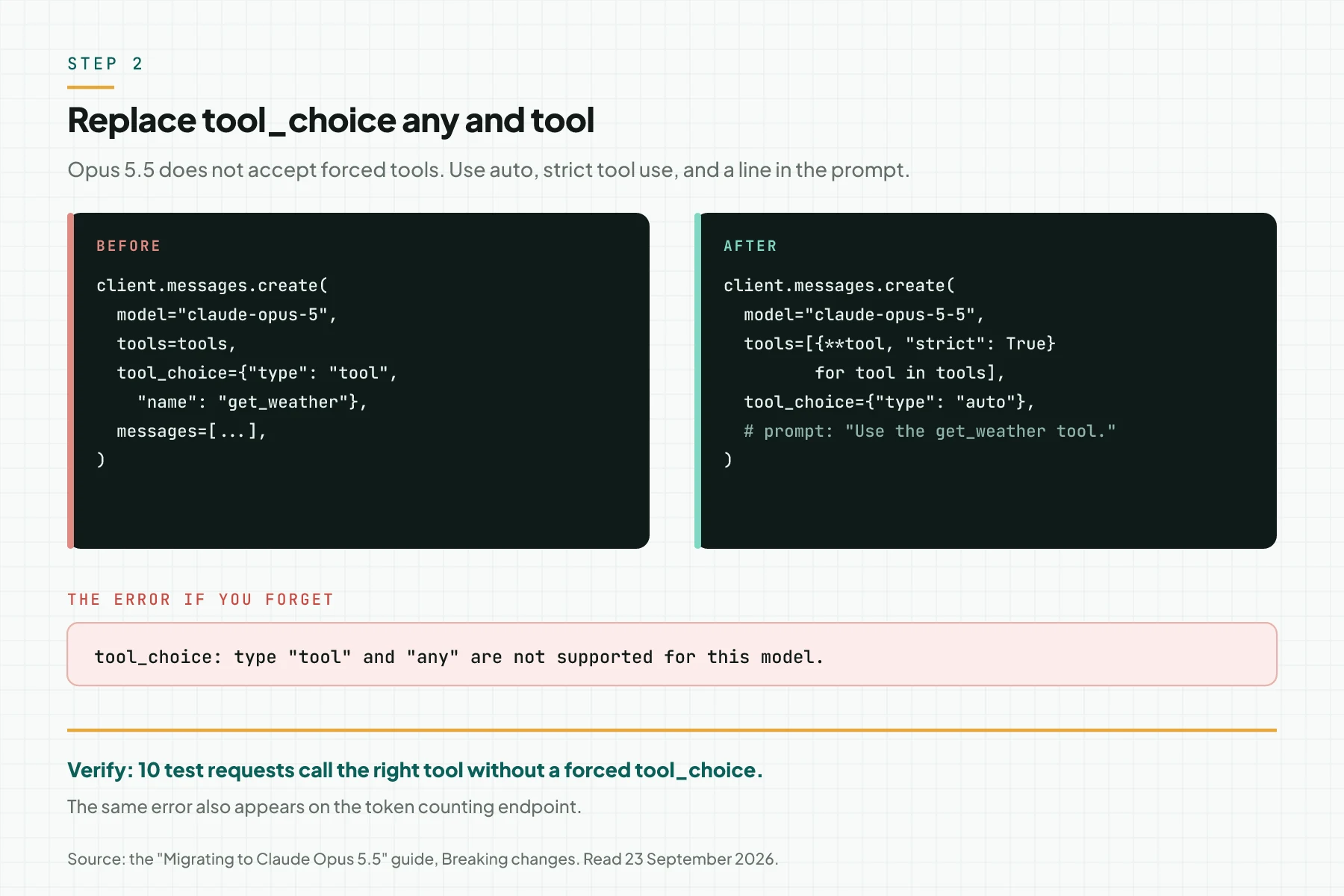The width and height of the screenshot is (1344, 896).
Task: Click heading 'Replace tool_choice any and tool'
Action: (x=331, y=121)
